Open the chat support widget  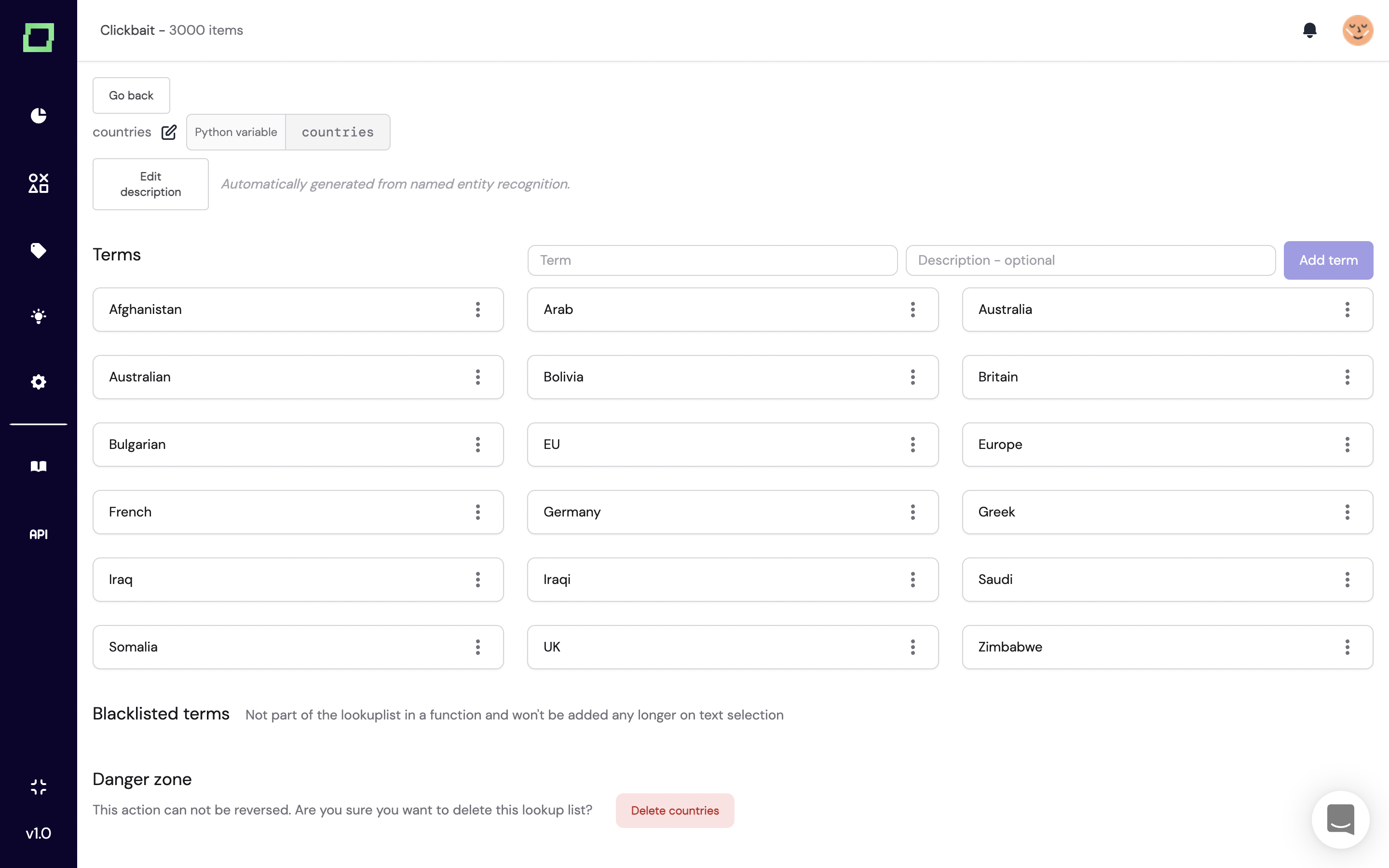tap(1340, 819)
